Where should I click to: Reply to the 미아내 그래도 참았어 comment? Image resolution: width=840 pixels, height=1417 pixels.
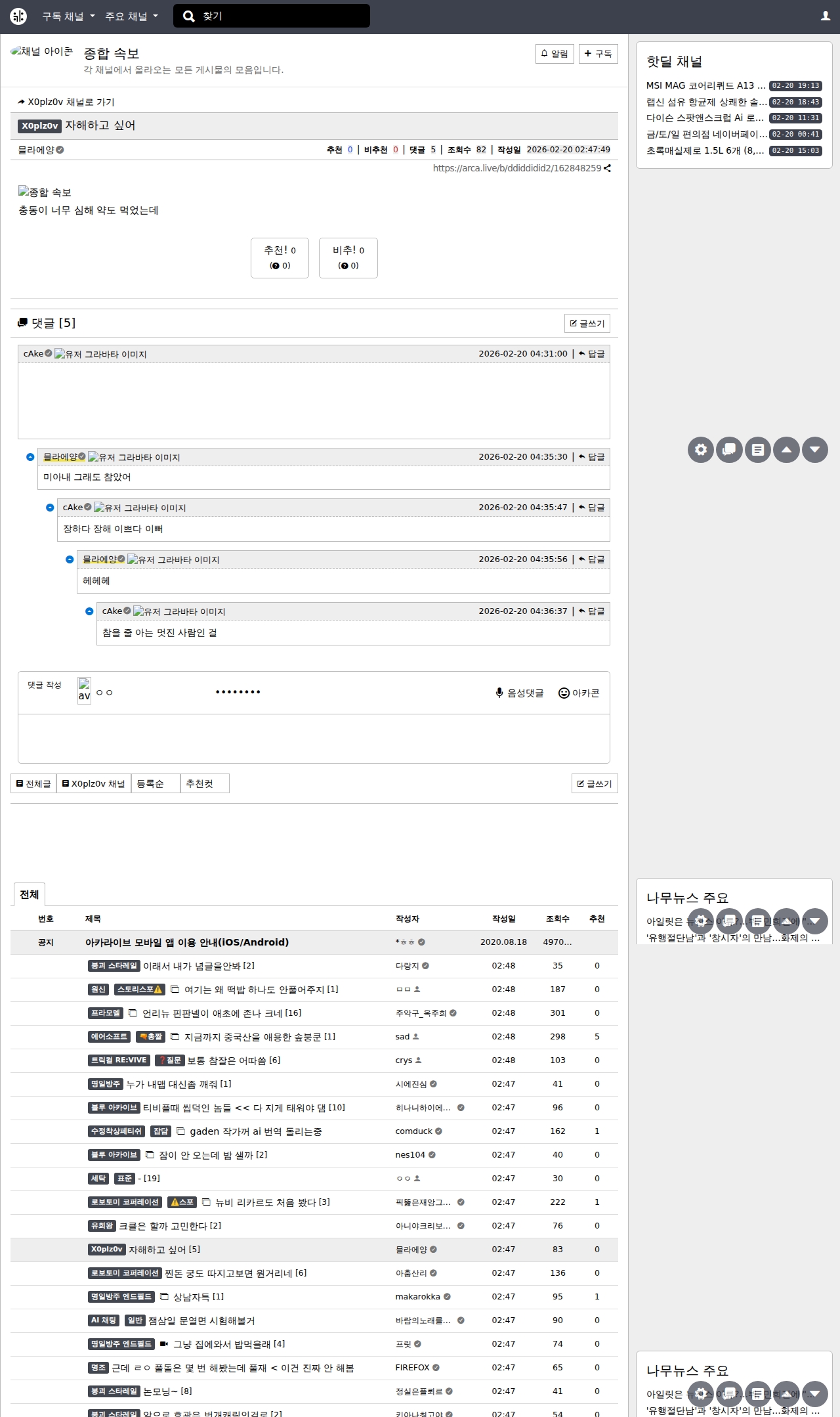[591, 457]
